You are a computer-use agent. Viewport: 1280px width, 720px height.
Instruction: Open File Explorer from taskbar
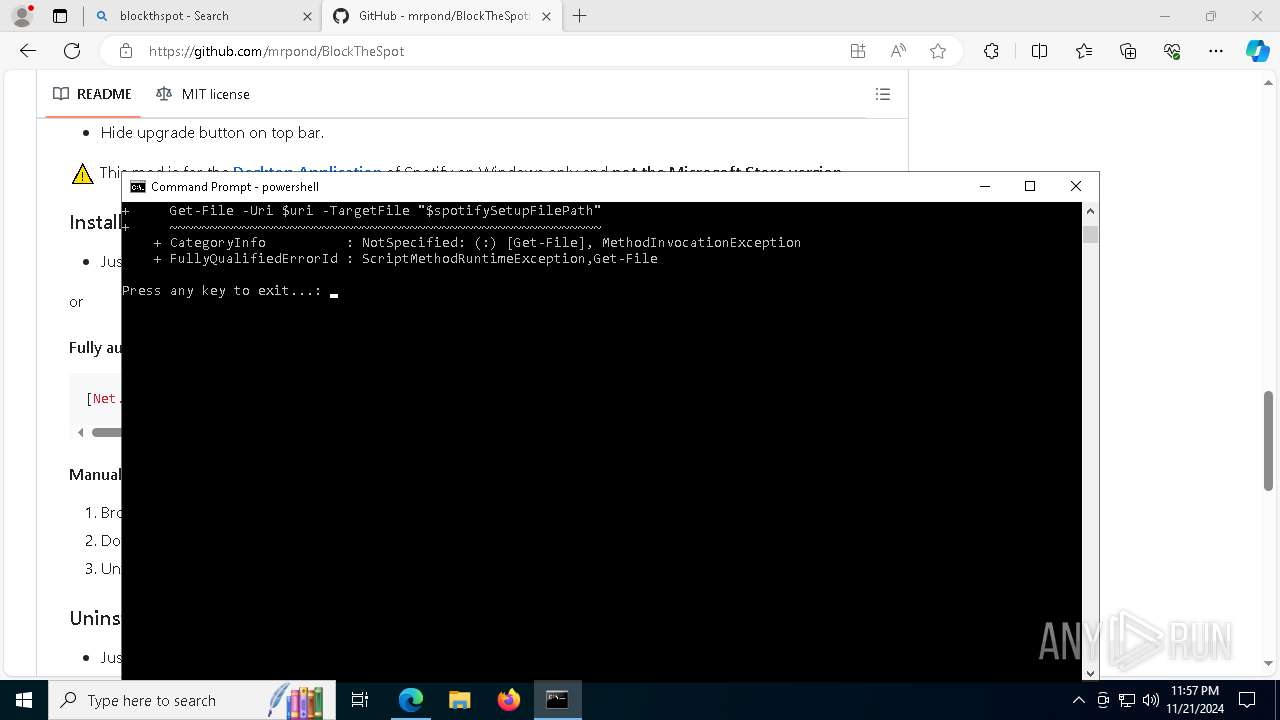click(460, 700)
